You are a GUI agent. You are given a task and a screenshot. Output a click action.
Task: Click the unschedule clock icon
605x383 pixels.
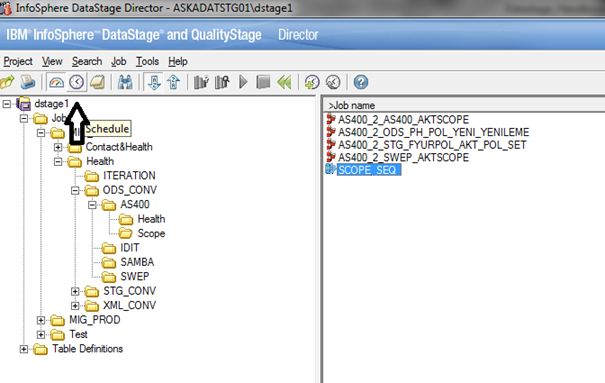pyautogui.click(x=333, y=82)
